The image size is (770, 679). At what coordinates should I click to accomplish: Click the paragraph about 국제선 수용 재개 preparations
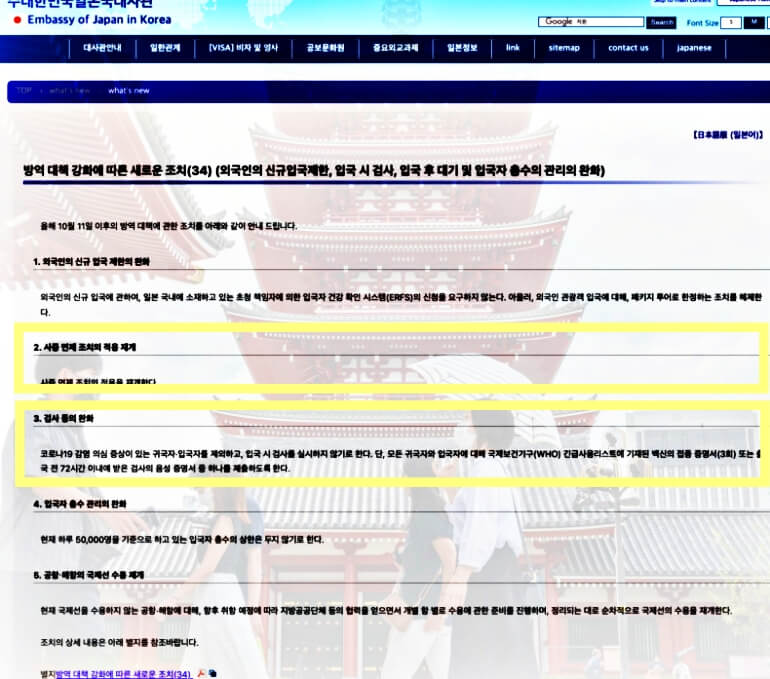(x=386, y=611)
